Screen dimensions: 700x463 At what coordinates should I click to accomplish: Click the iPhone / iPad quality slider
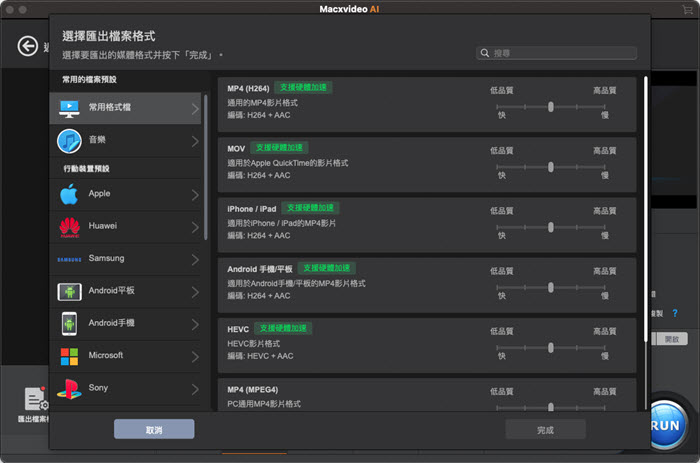(550, 227)
